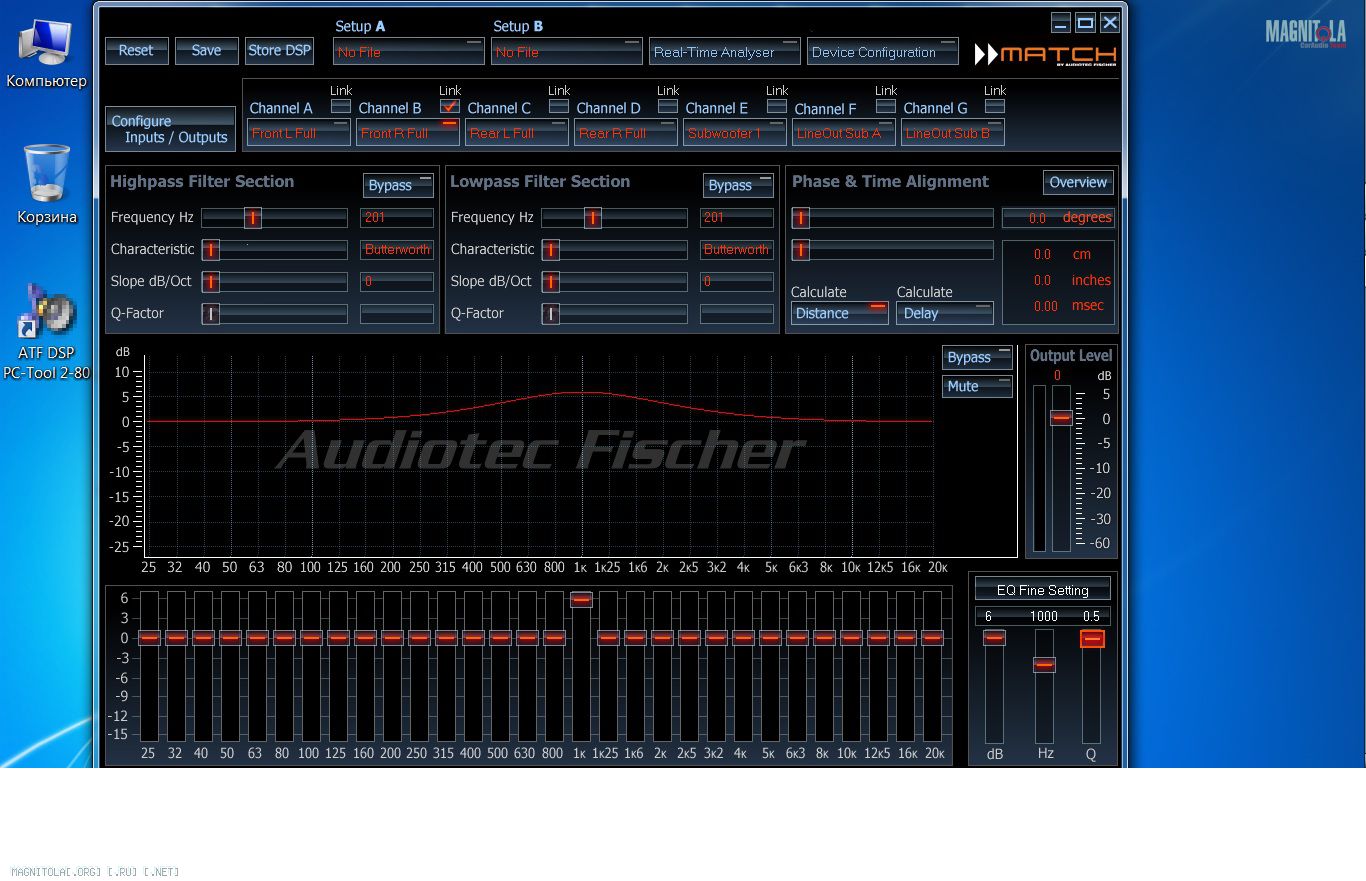Screen dimensions: 1366x881
Task: Click the fine setting Q fader
Action: coord(1092,638)
